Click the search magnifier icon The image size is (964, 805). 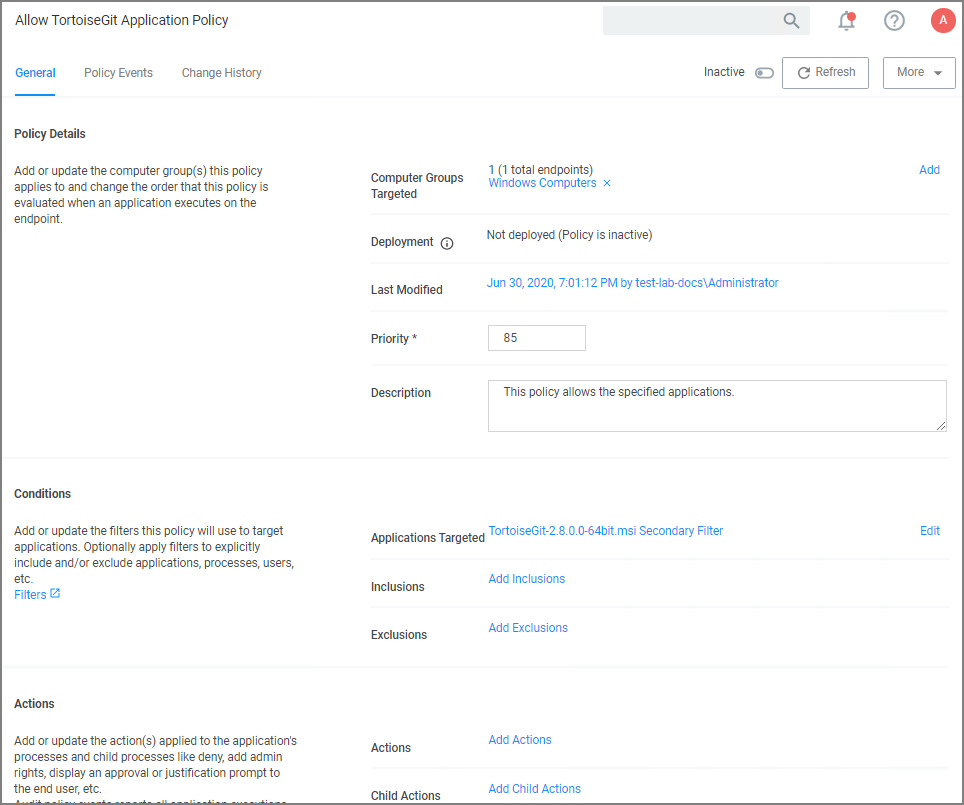[x=791, y=21]
